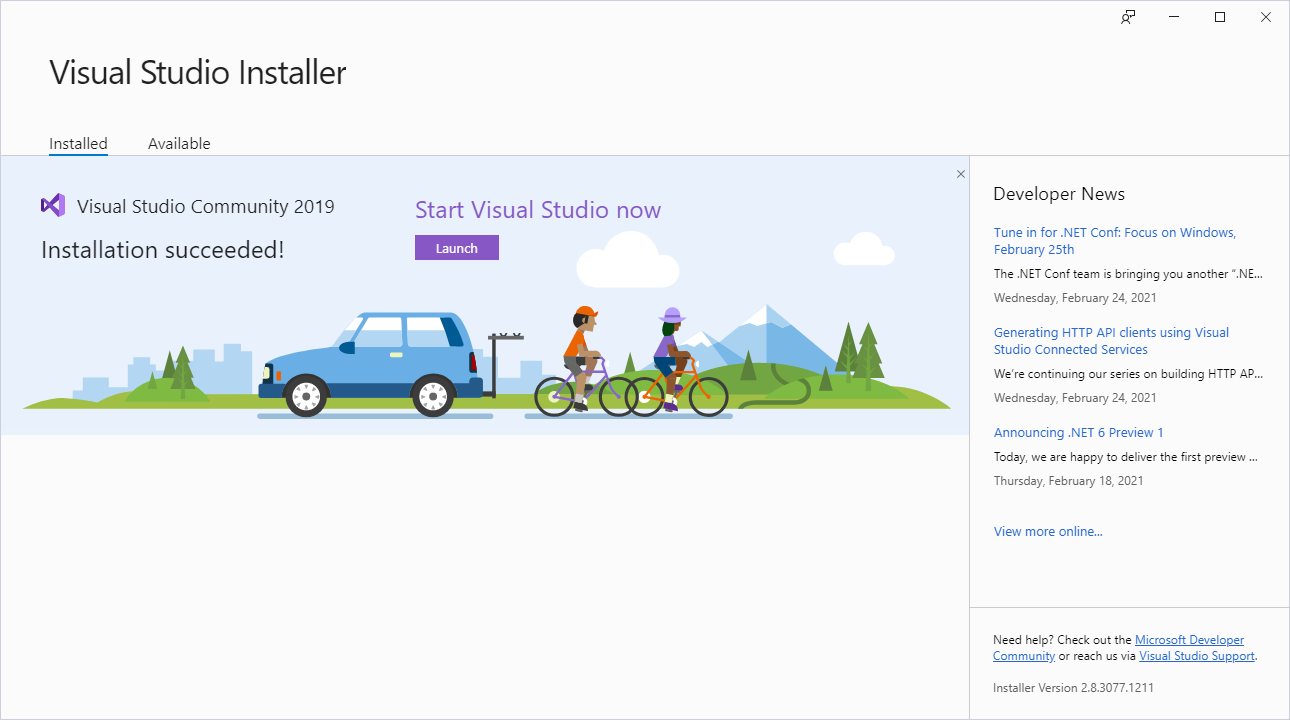This screenshot has height=720, width=1290.
Task: Open Generating HTTP API clients news link
Action: pos(1111,341)
